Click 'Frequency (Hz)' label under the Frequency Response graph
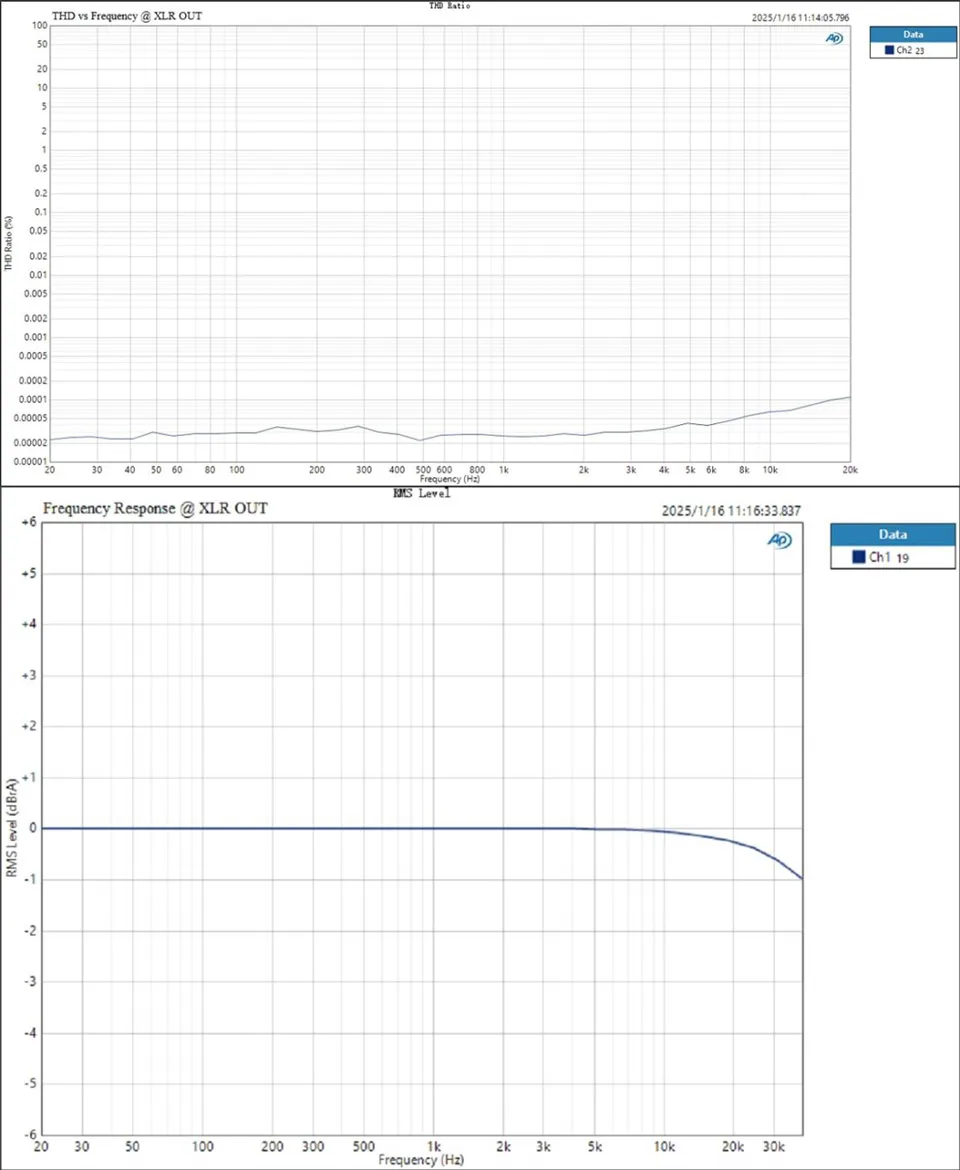The width and height of the screenshot is (960, 1170). 421,1160
